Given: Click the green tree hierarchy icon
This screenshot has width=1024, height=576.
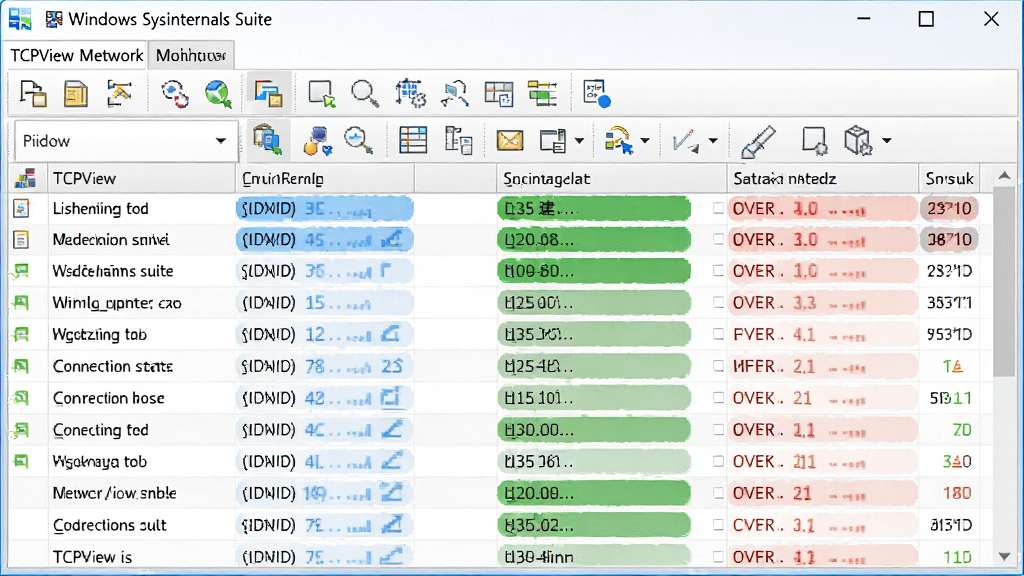Looking at the screenshot, I should 542,93.
